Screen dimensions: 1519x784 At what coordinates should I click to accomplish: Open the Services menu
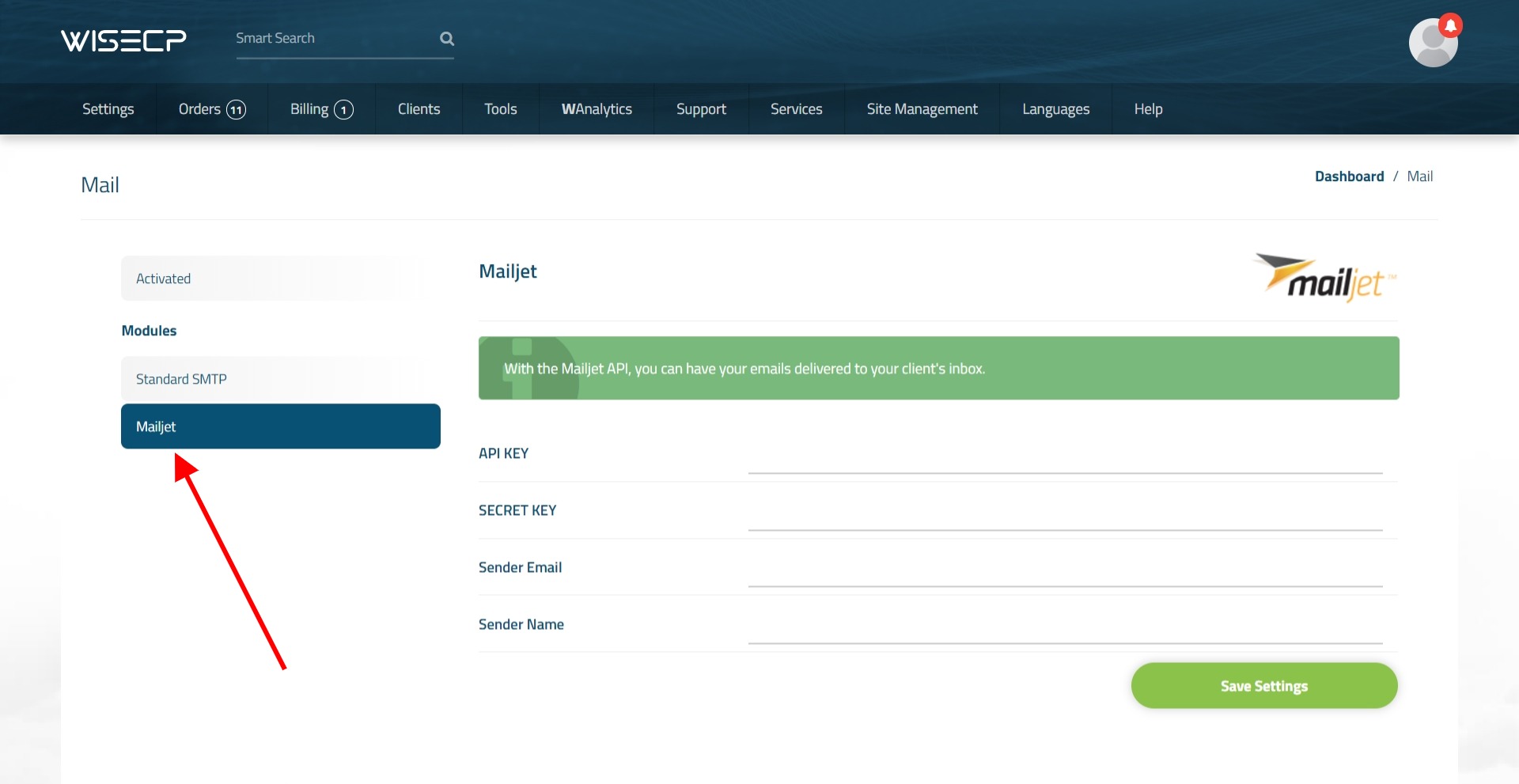[797, 109]
